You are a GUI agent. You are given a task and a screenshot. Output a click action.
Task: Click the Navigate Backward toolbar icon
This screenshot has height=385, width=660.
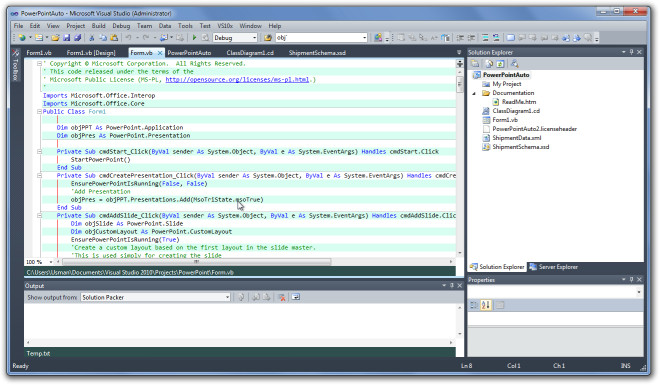[x=164, y=38]
